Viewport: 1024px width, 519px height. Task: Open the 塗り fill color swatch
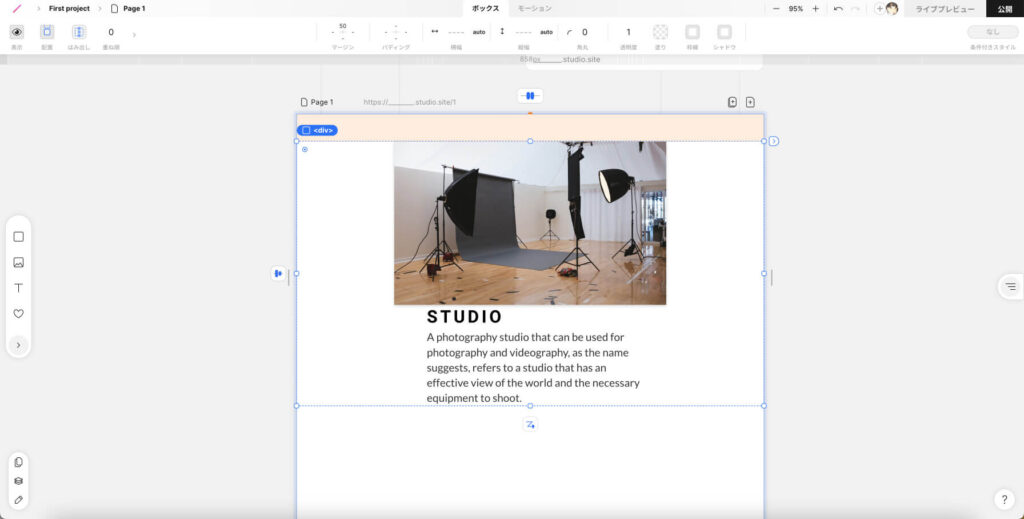[660, 32]
